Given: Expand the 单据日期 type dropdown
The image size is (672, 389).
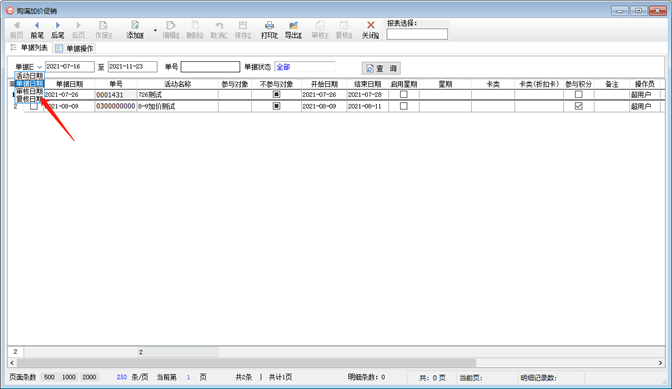Looking at the screenshot, I should pyautogui.click(x=39, y=67).
